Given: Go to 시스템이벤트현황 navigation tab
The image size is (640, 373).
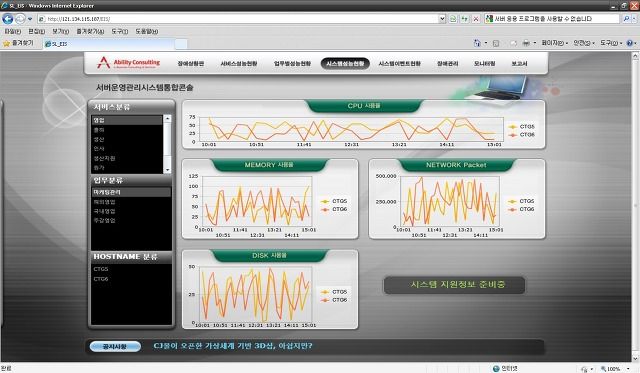Looking at the screenshot, I should [x=399, y=64].
